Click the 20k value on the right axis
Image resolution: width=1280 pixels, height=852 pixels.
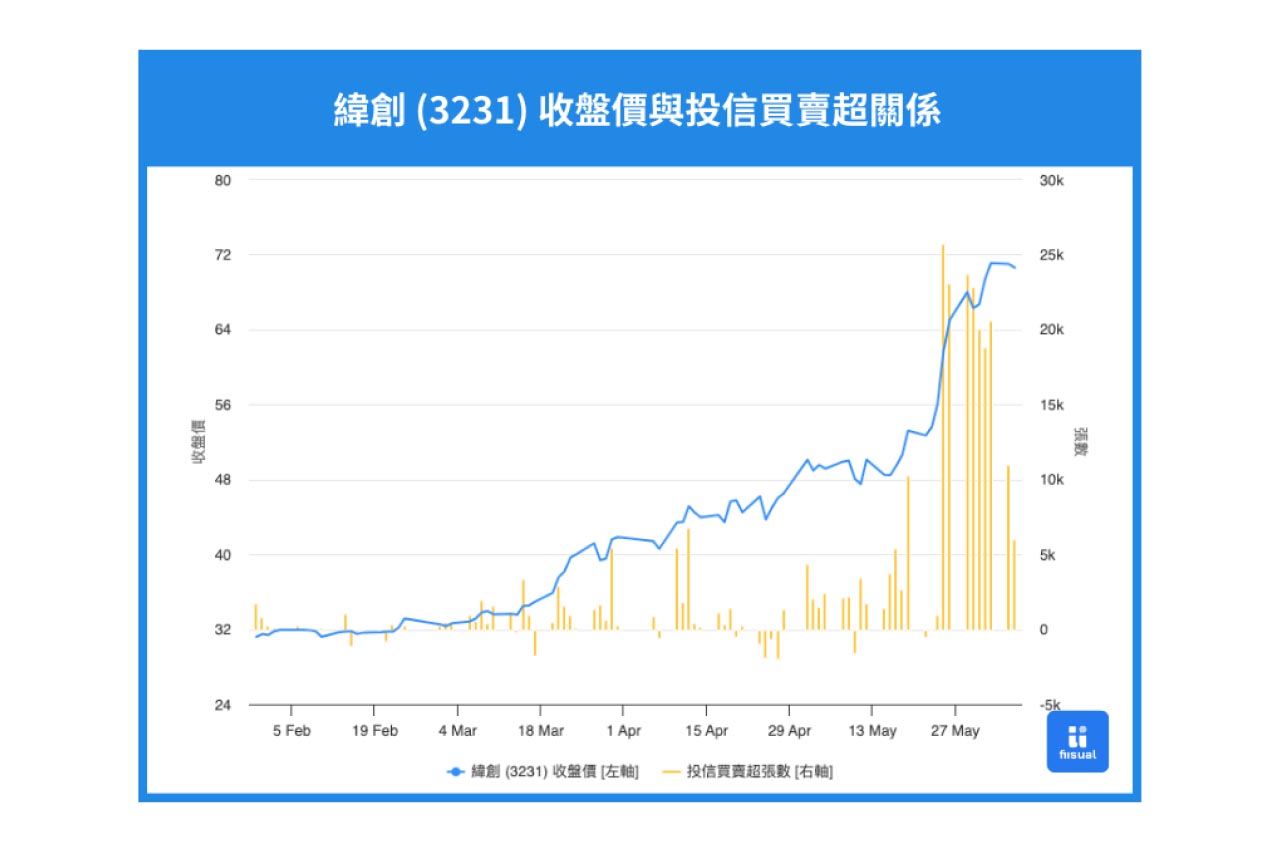(x=1052, y=330)
